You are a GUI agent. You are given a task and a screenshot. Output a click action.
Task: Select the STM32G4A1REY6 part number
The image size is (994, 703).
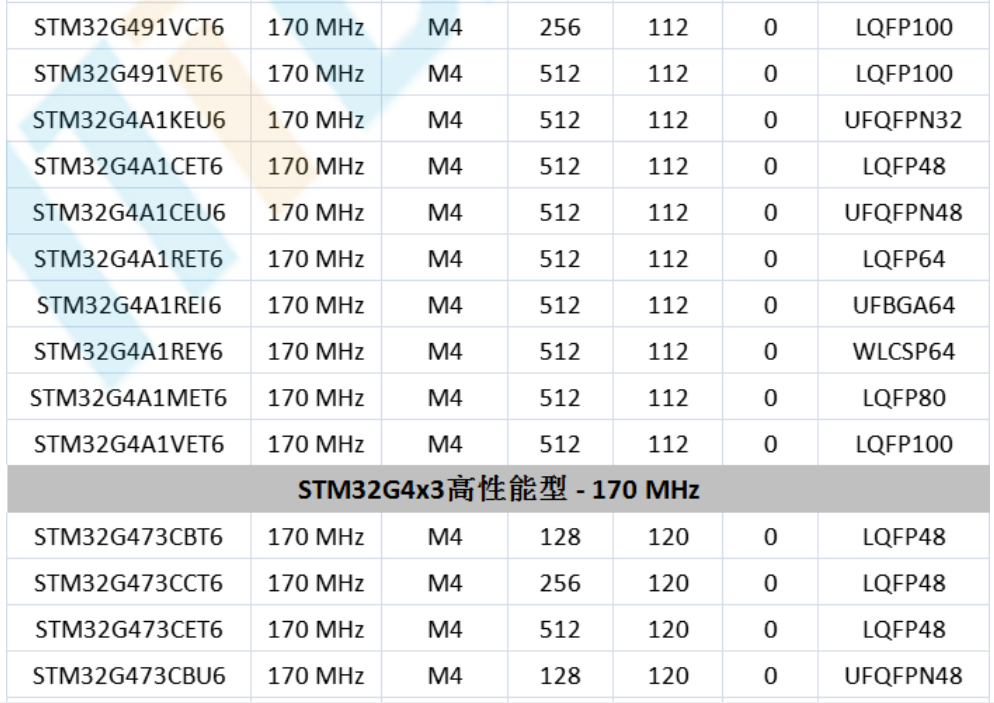click(x=128, y=352)
